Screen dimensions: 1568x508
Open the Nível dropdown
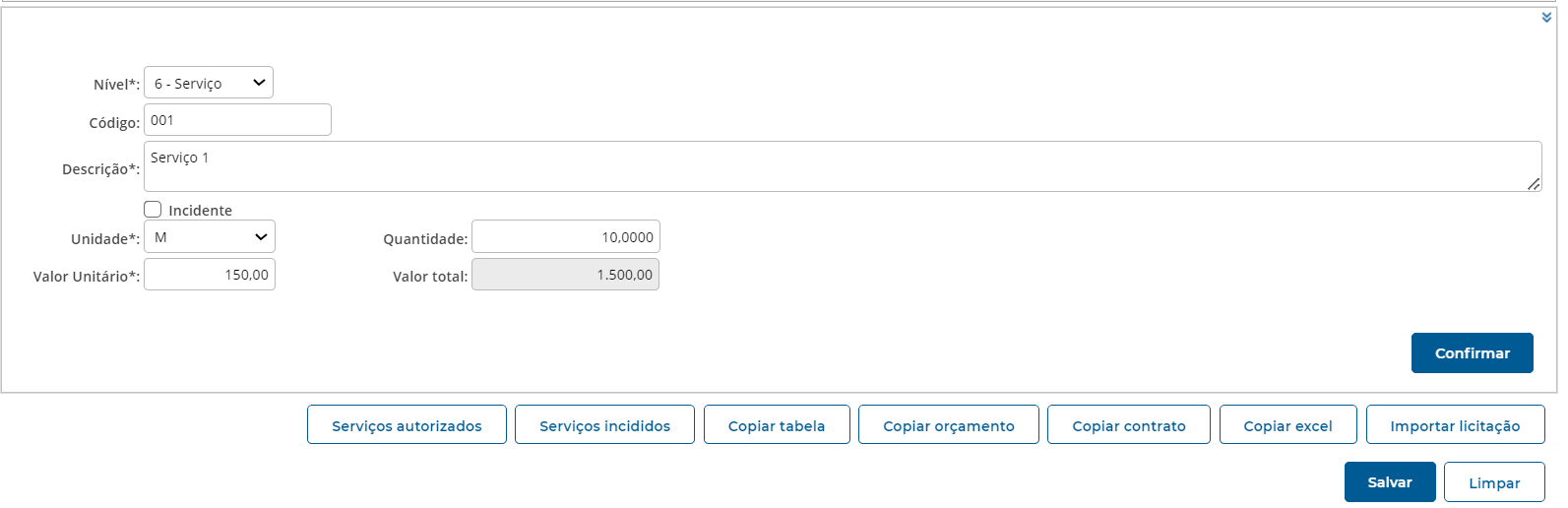[209, 83]
